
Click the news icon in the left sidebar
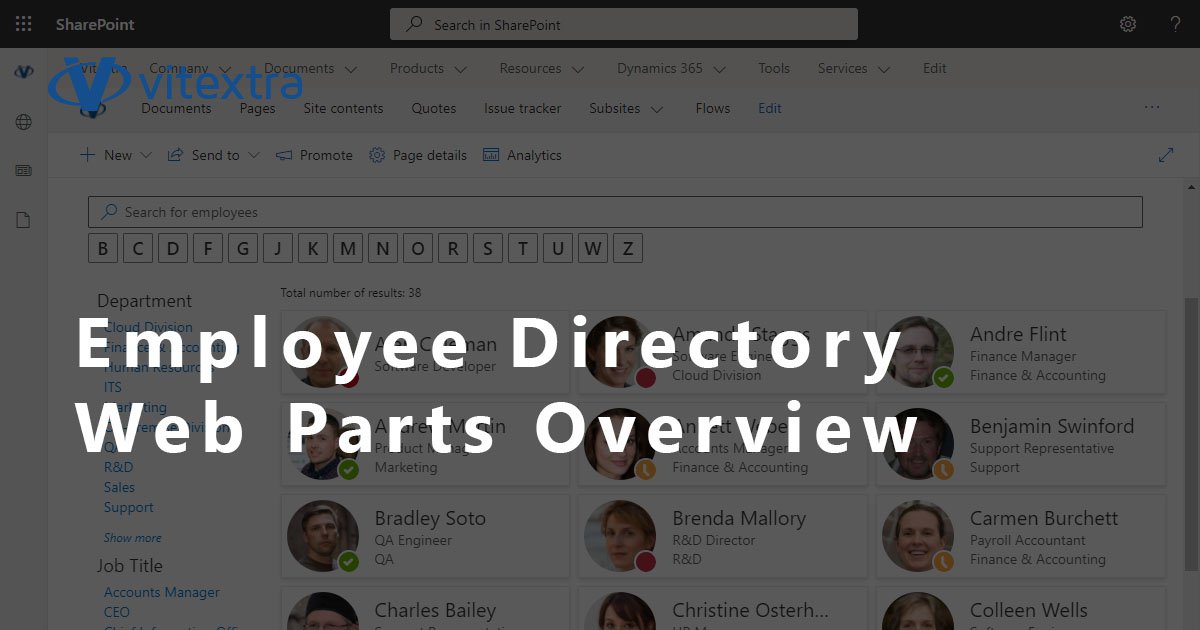click(x=22, y=170)
